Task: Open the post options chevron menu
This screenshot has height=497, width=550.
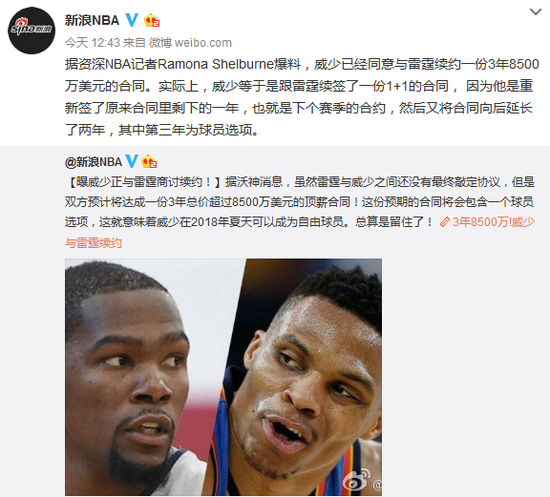Action: pyautogui.click(x=535, y=12)
